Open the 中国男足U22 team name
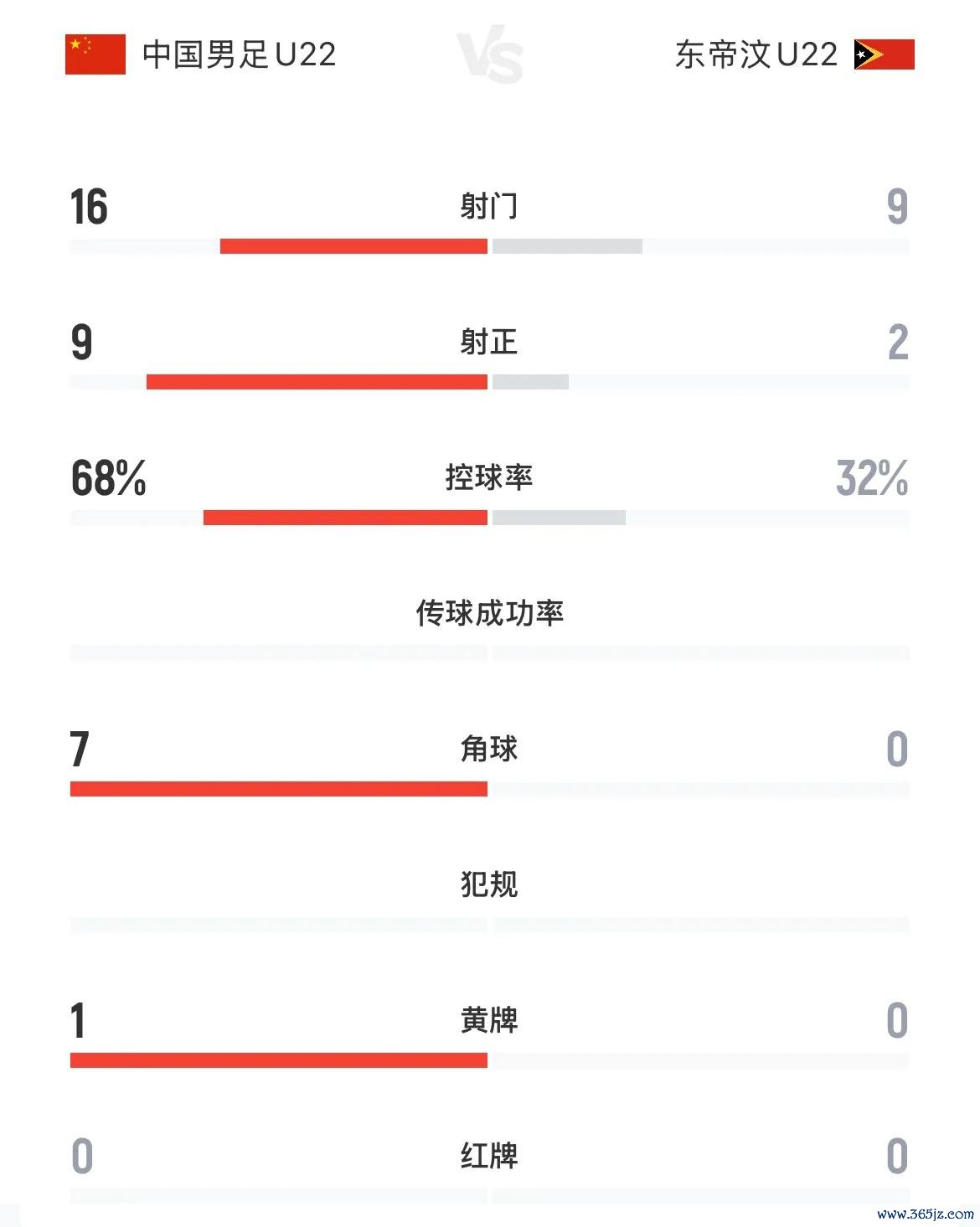This screenshot has height=1227, width=980. (240, 54)
